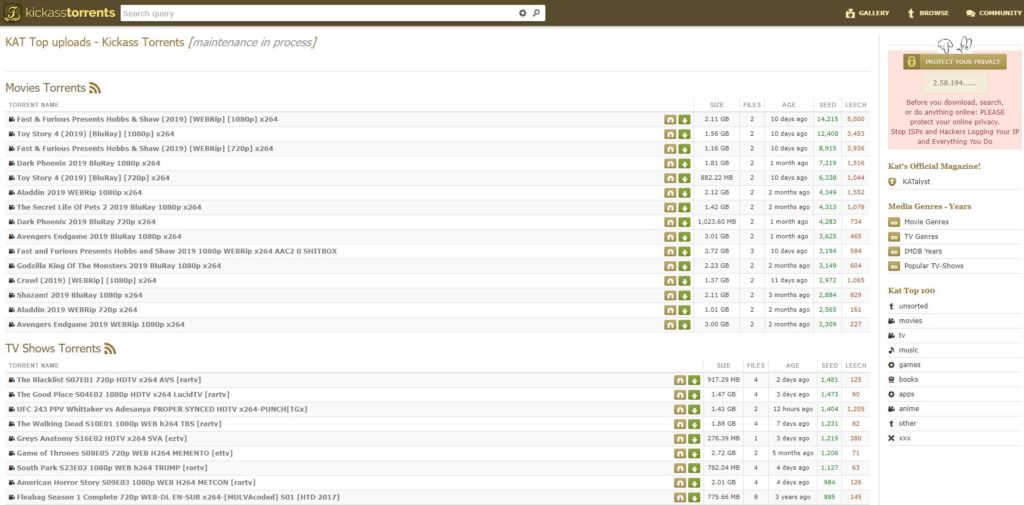This screenshot has height=505, width=1024.
Task: Download torrent for Crawl (2019) WEBRip
Action: (684, 281)
